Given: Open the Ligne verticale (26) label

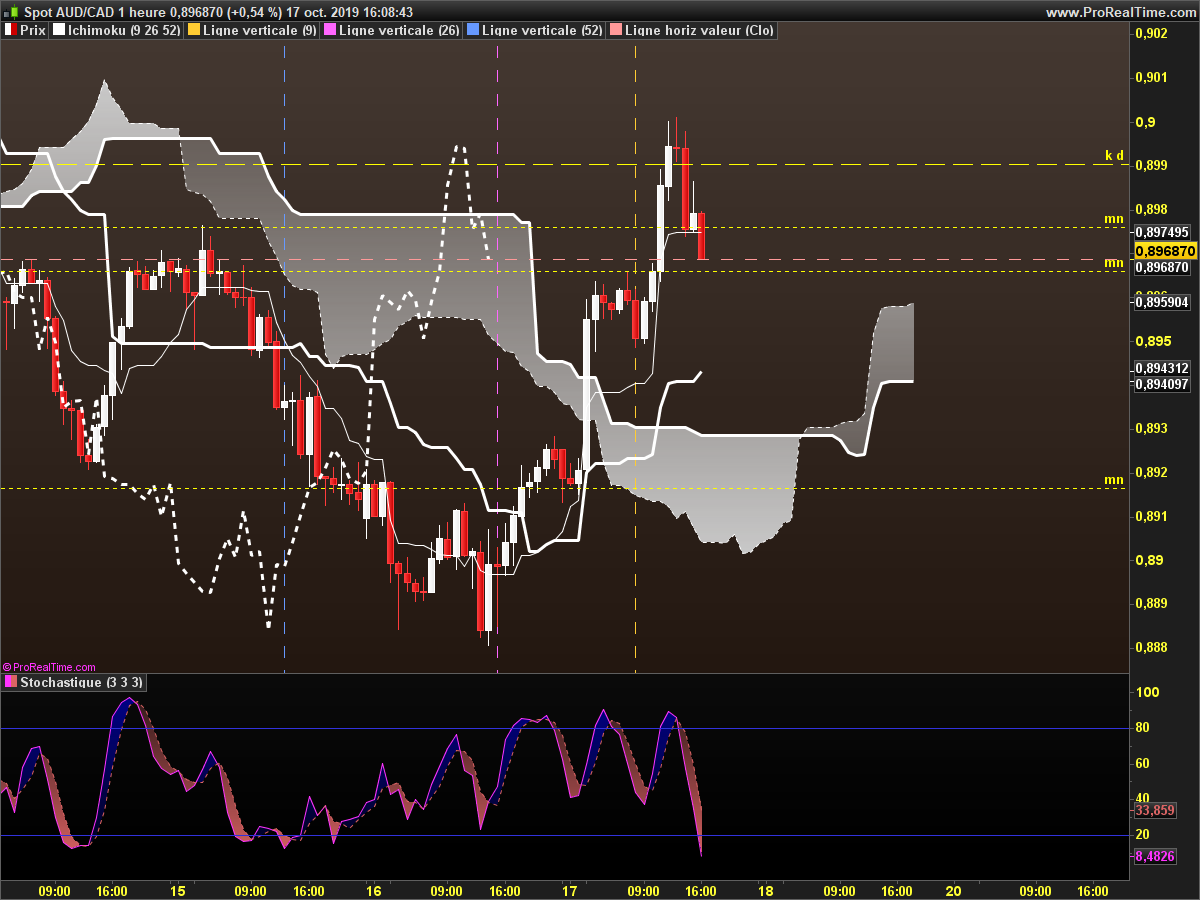Looking at the screenshot, I should click(399, 31).
